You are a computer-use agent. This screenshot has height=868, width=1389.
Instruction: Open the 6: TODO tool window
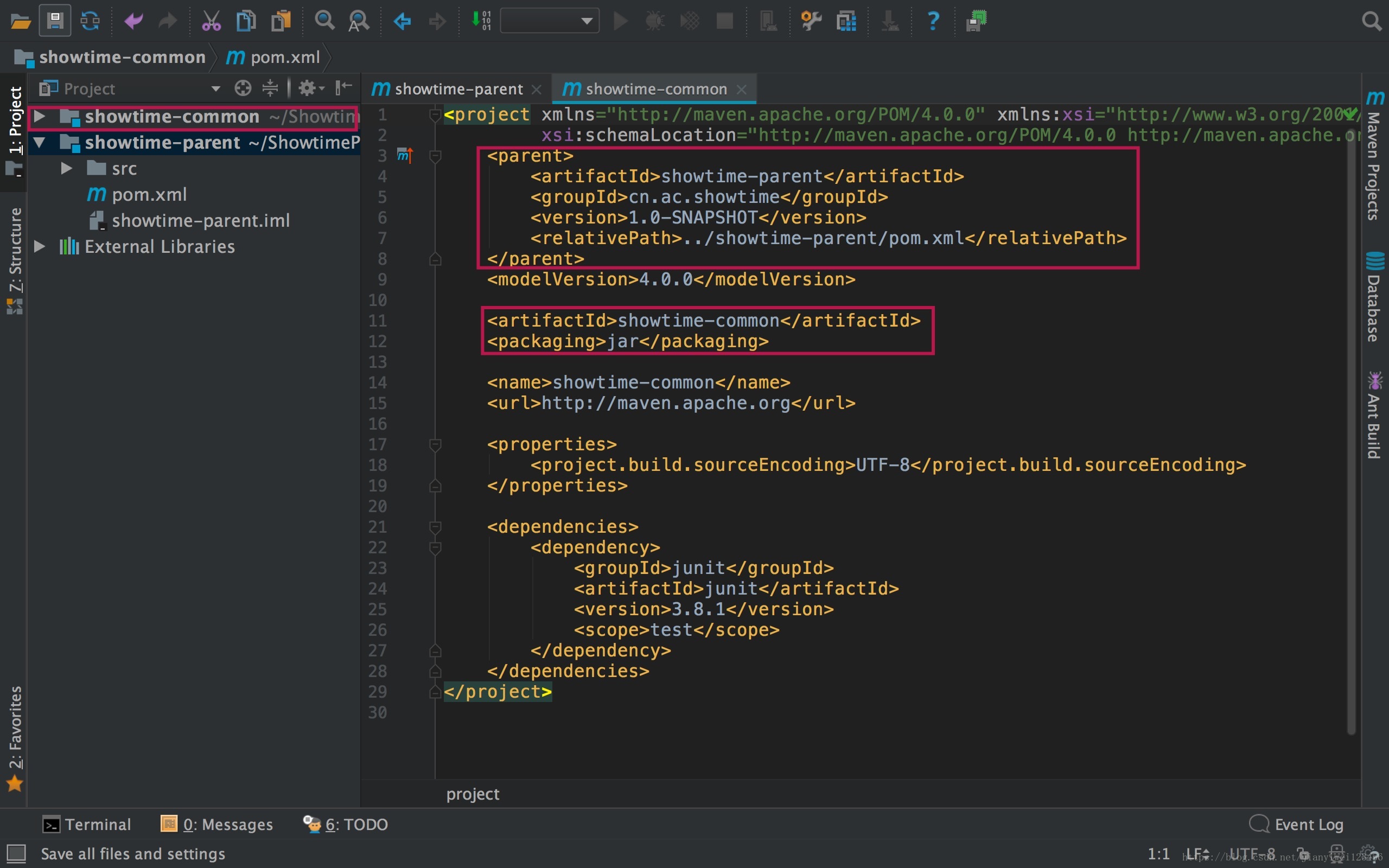click(x=346, y=825)
